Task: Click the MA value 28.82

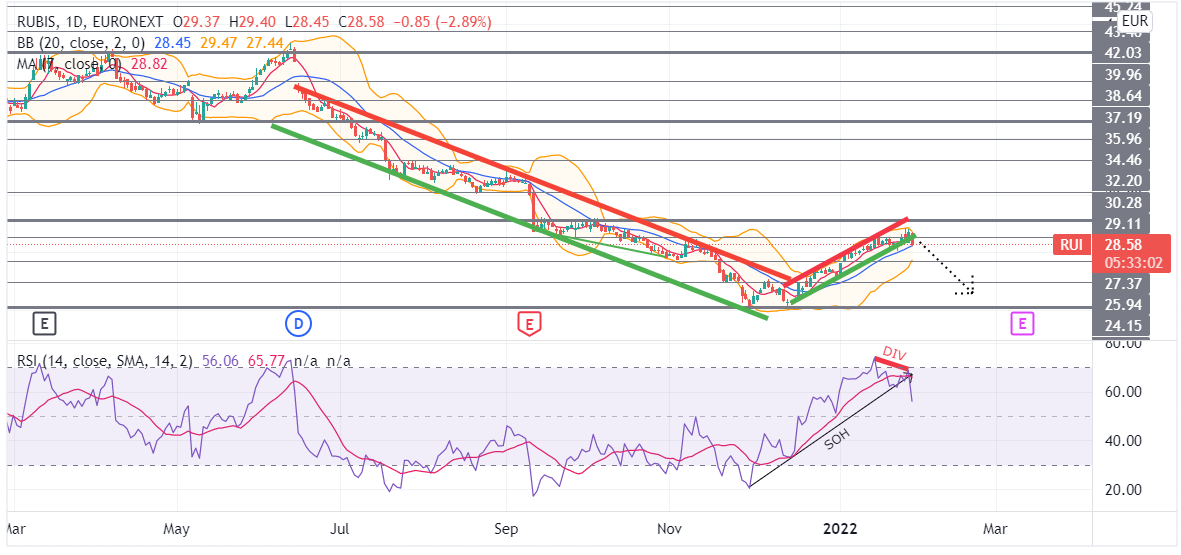Action: (x=148, y=65)
